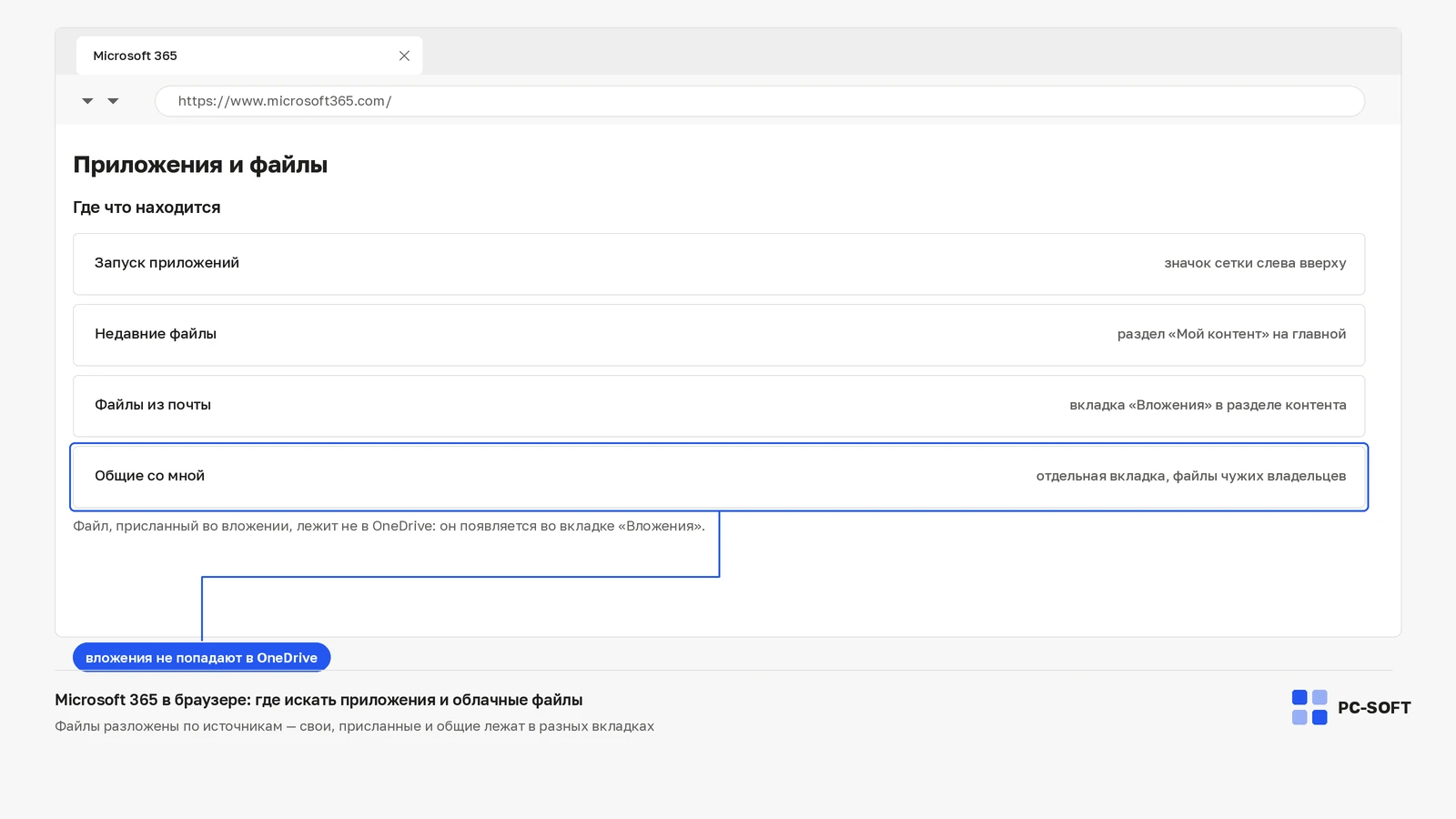Open the «Недавние файлы» row
This screenshot has width=1456, height=819.
(719, 335)
